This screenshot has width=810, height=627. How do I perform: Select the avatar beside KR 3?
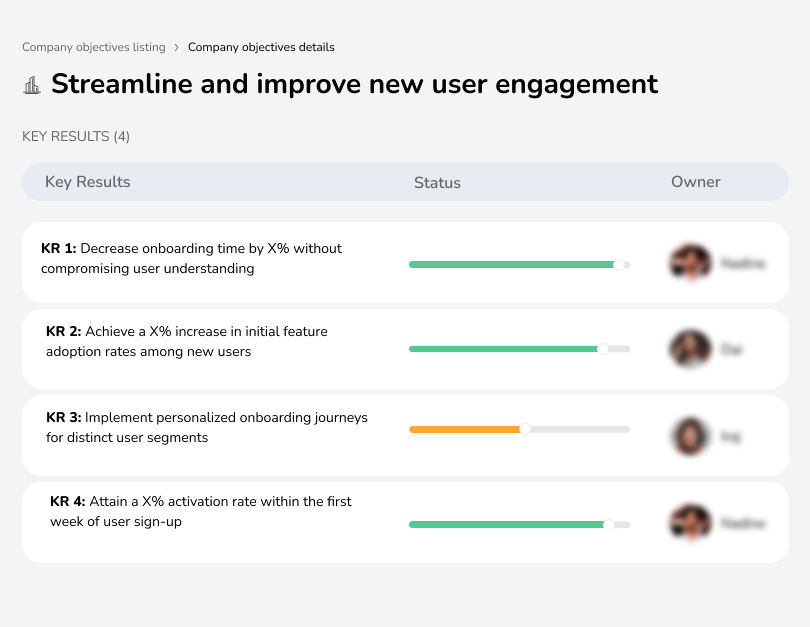click(689, 435)
